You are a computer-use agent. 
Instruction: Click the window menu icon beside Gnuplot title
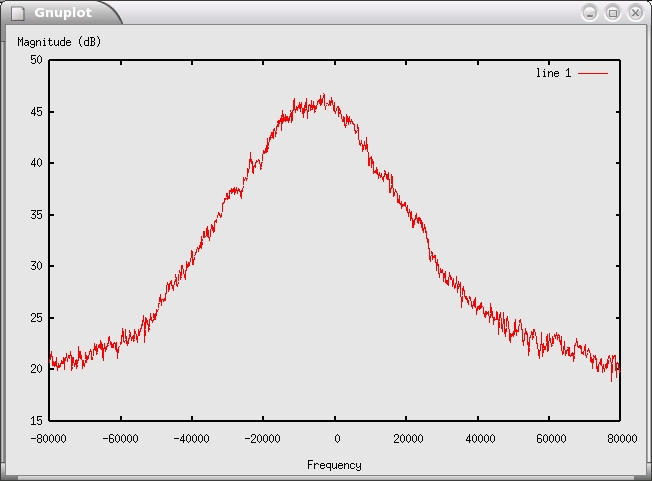coord(17,13)
